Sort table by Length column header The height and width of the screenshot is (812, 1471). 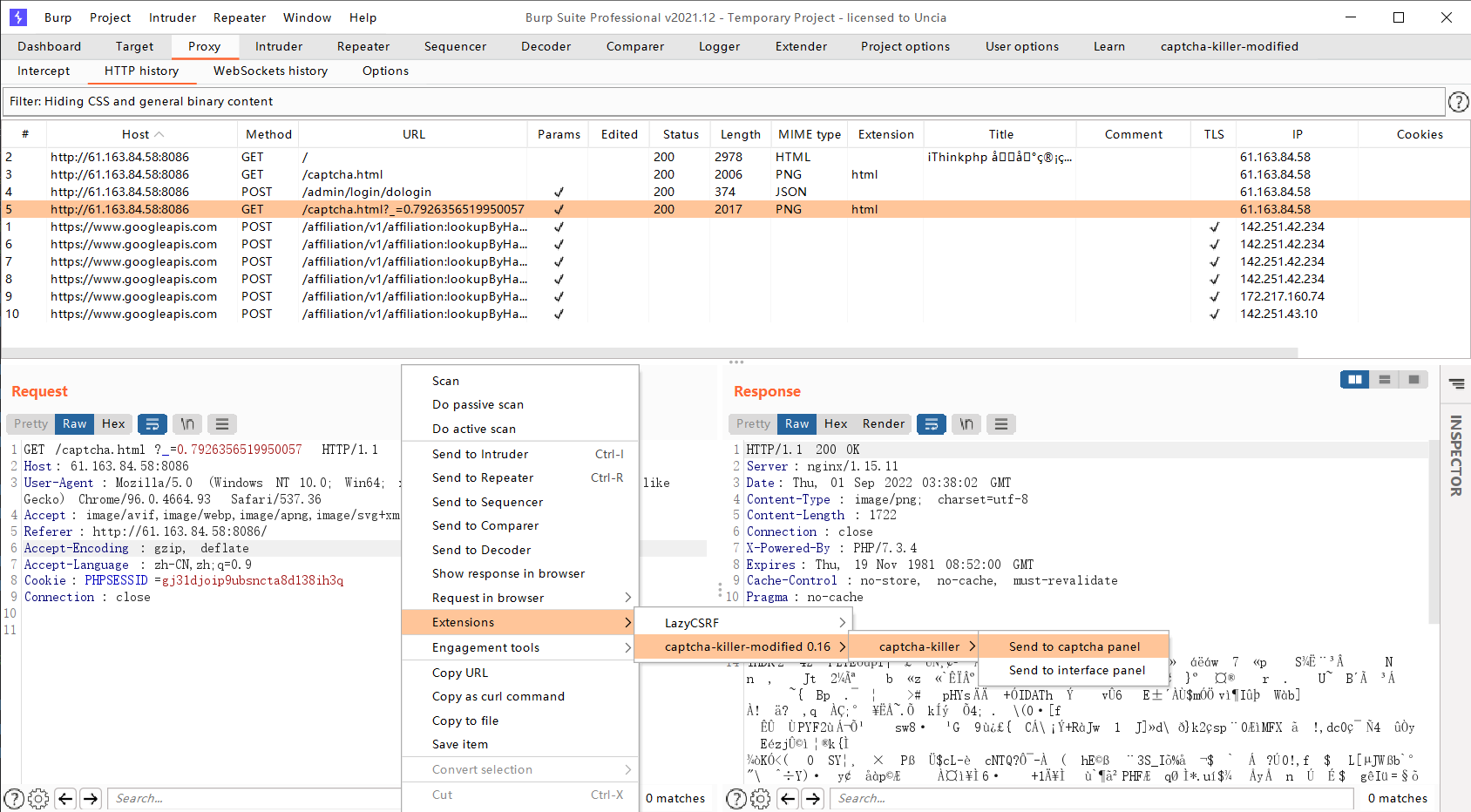click(740, 134)
